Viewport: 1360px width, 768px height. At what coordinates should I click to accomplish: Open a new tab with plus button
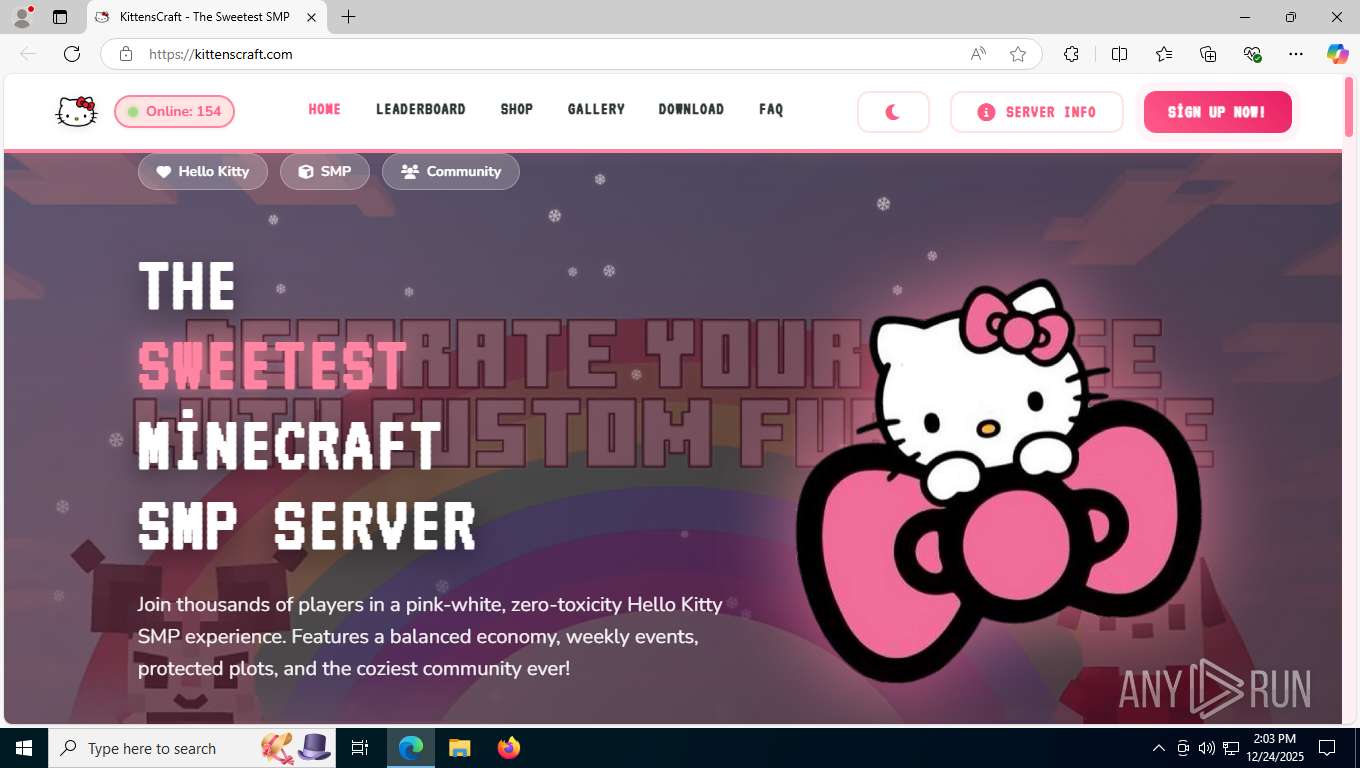pyautogui.click(x=348, y=17)
